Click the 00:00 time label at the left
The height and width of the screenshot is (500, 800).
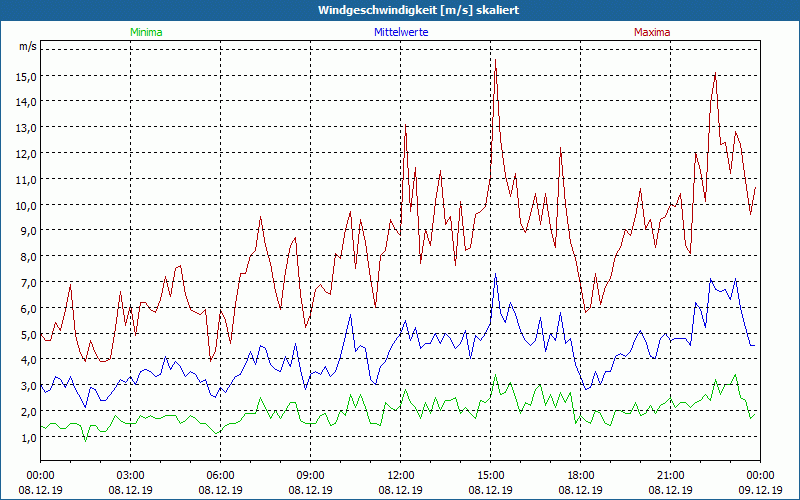pos(40,475)
